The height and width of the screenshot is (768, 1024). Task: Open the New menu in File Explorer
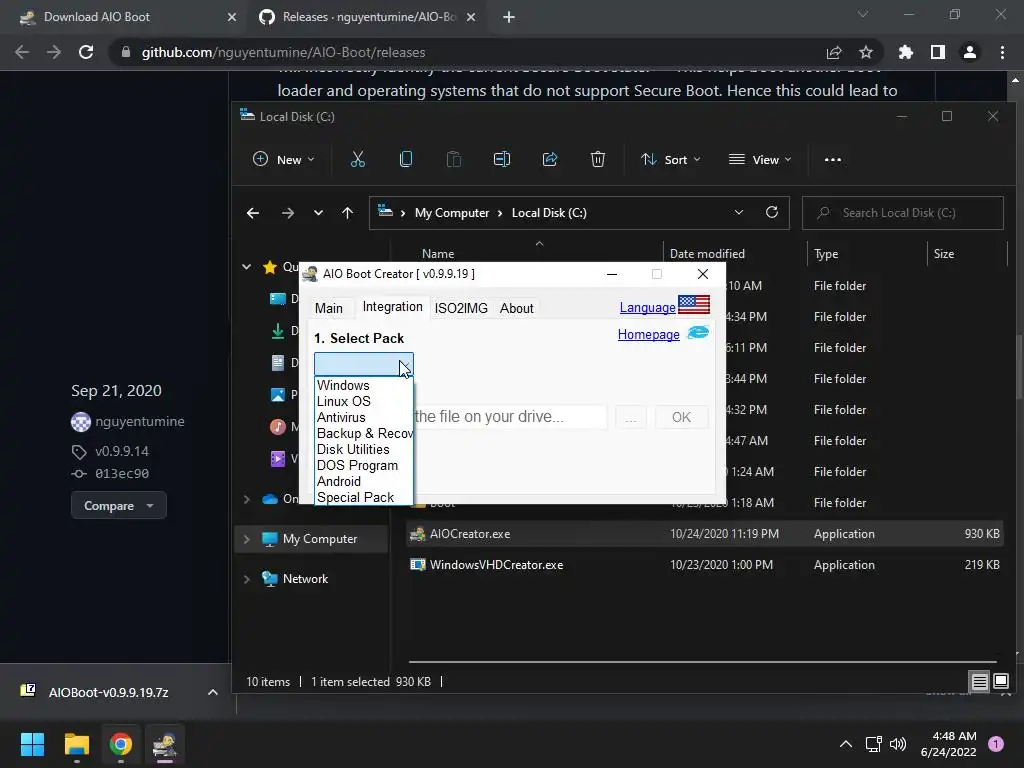[283, 159]
